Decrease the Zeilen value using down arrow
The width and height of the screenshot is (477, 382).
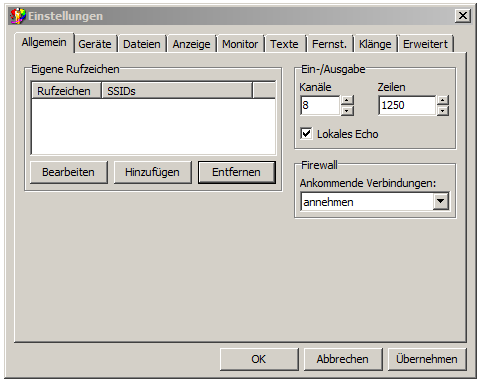(443, 110)
